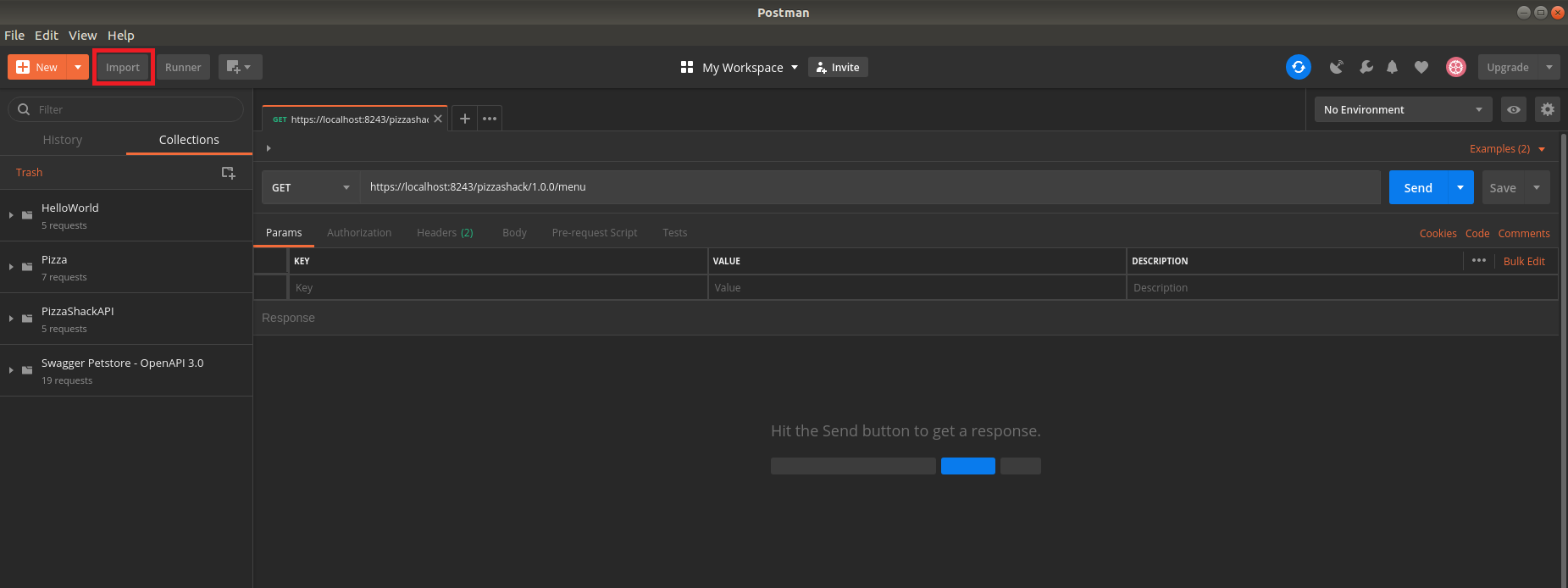Click the heart icon in header
The image size is (1568, 588).
[1421, 67]
